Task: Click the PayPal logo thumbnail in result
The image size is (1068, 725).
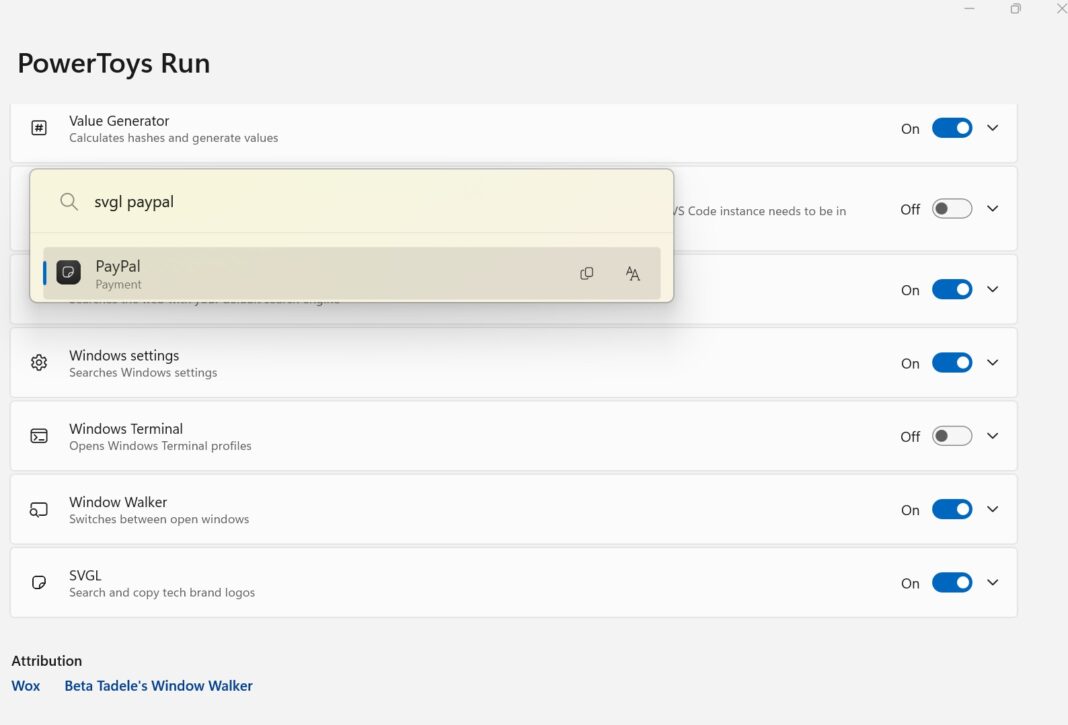Action: pyautogui.click(x=68, y=272)
